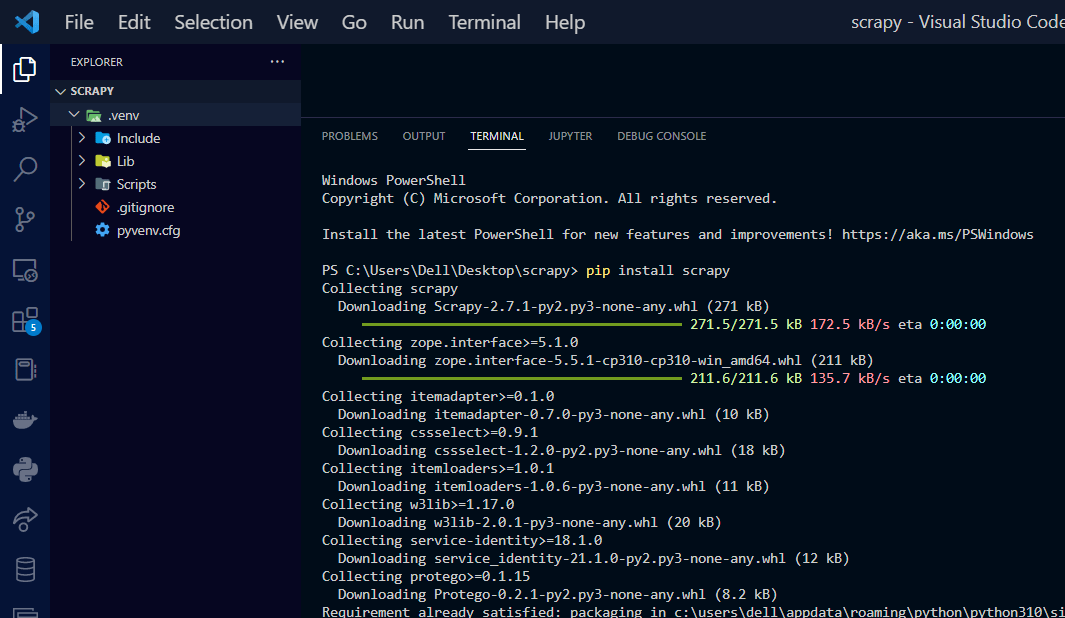Image resolution: width=1065 pixels, height=618 pixels.
Task: Click the pyvenv.cfg gear icon
Action: point(103,230)
